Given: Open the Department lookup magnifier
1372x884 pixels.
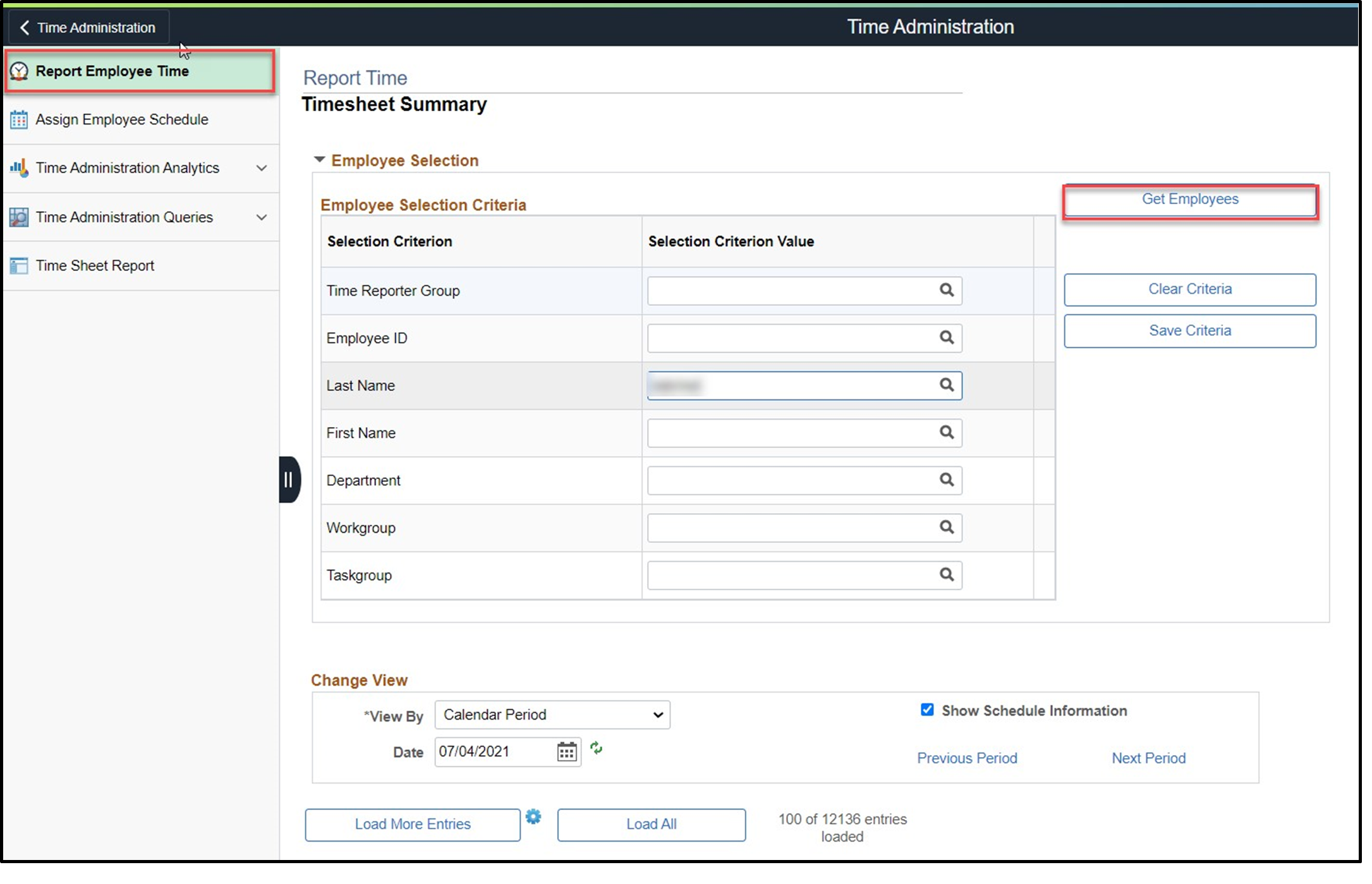Looking at the screenshot, I should pyautogui.click(x=947, y=480).
